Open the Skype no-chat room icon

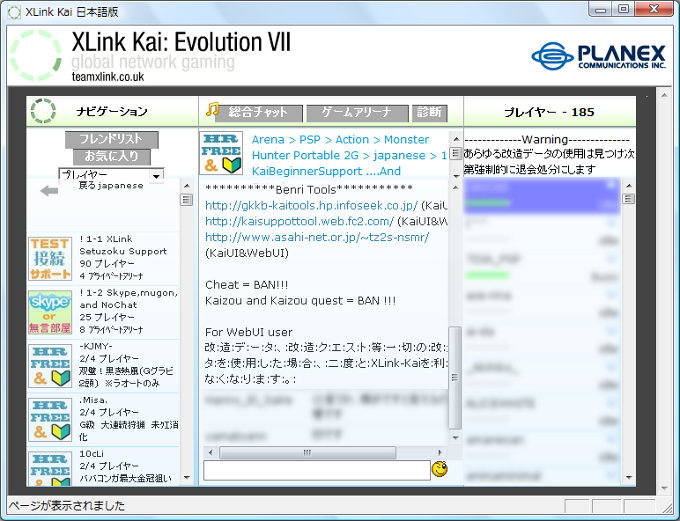tap(49, 311)
